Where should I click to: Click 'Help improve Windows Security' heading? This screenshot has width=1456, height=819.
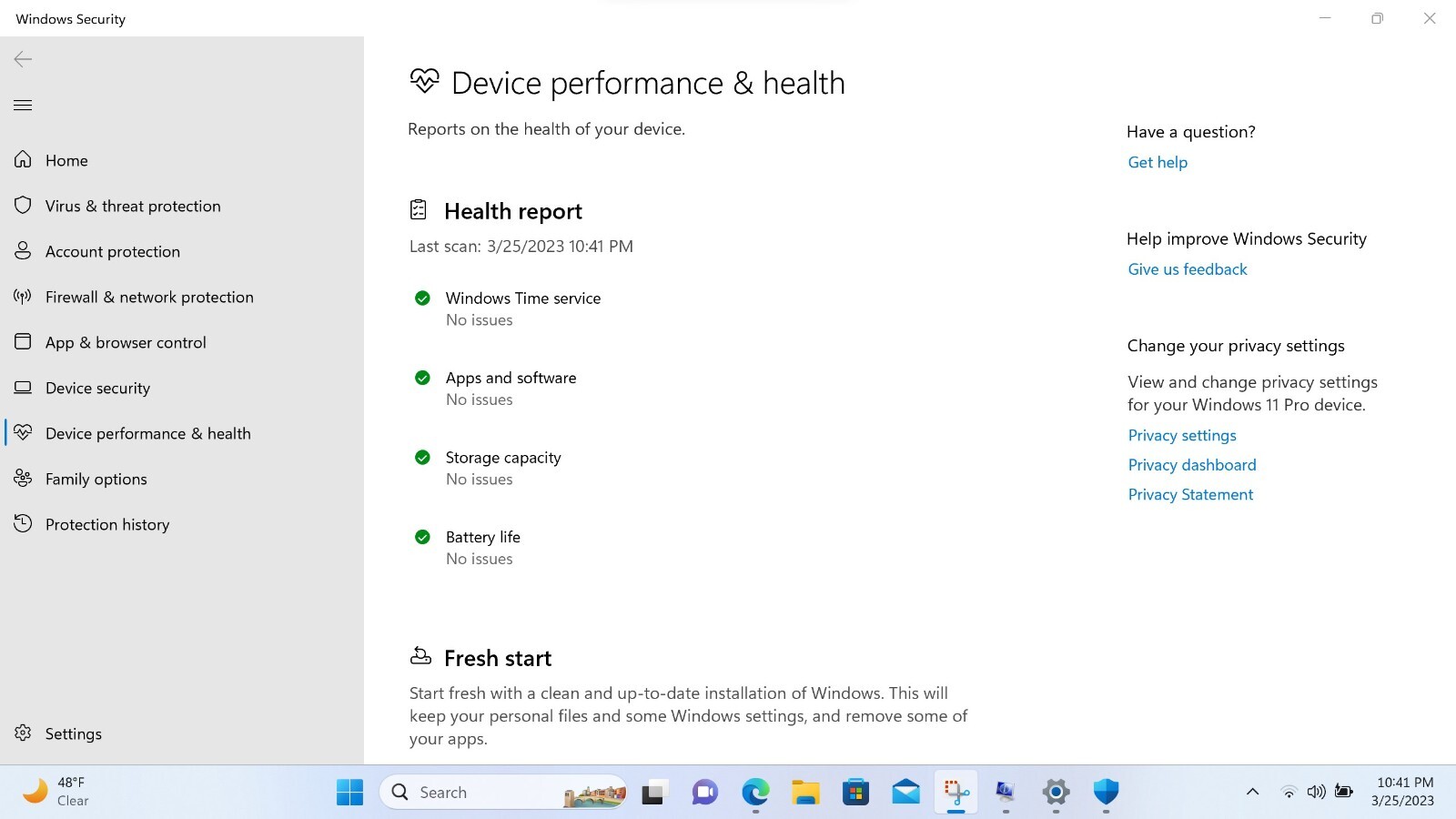coord(1247,238)
